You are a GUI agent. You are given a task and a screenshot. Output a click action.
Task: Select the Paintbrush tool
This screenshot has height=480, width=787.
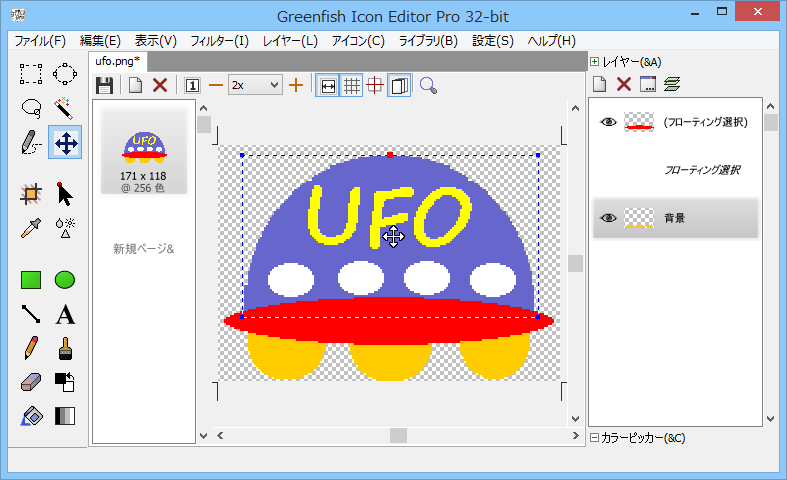pyautogui.click(x=65, y=348)
